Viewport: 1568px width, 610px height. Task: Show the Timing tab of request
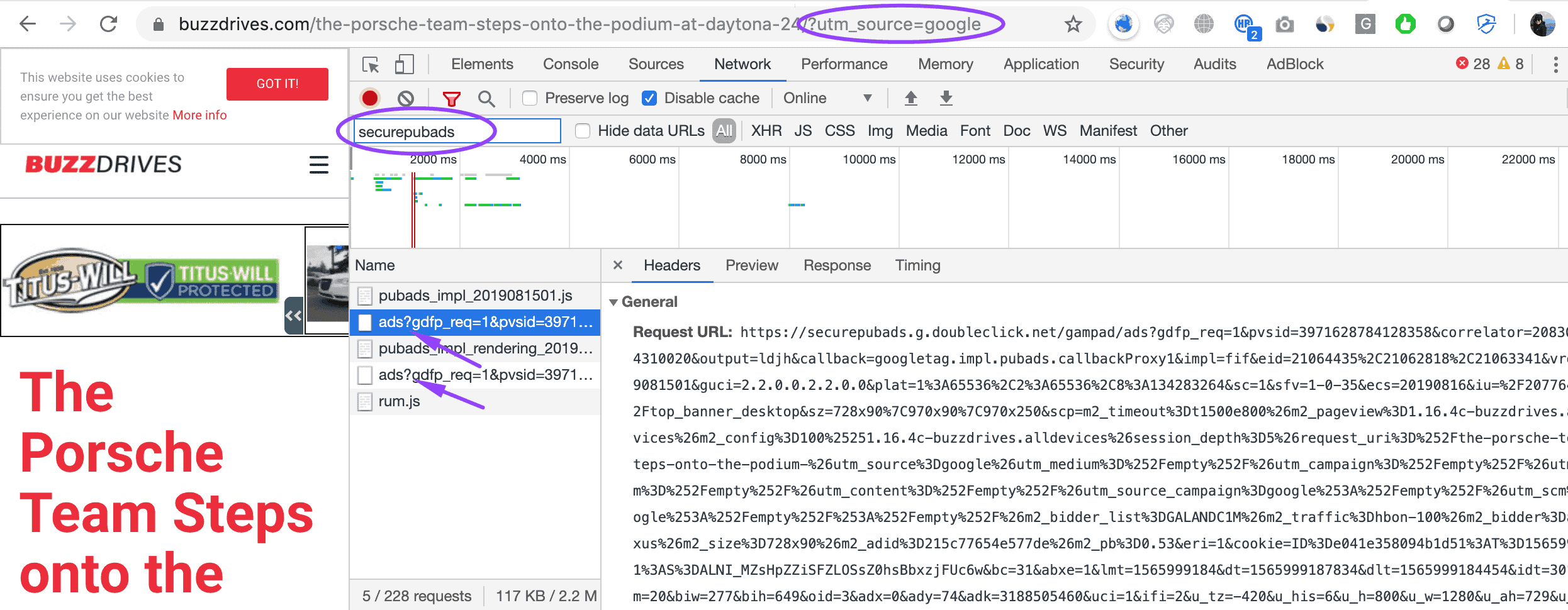[x=917, y=265]
